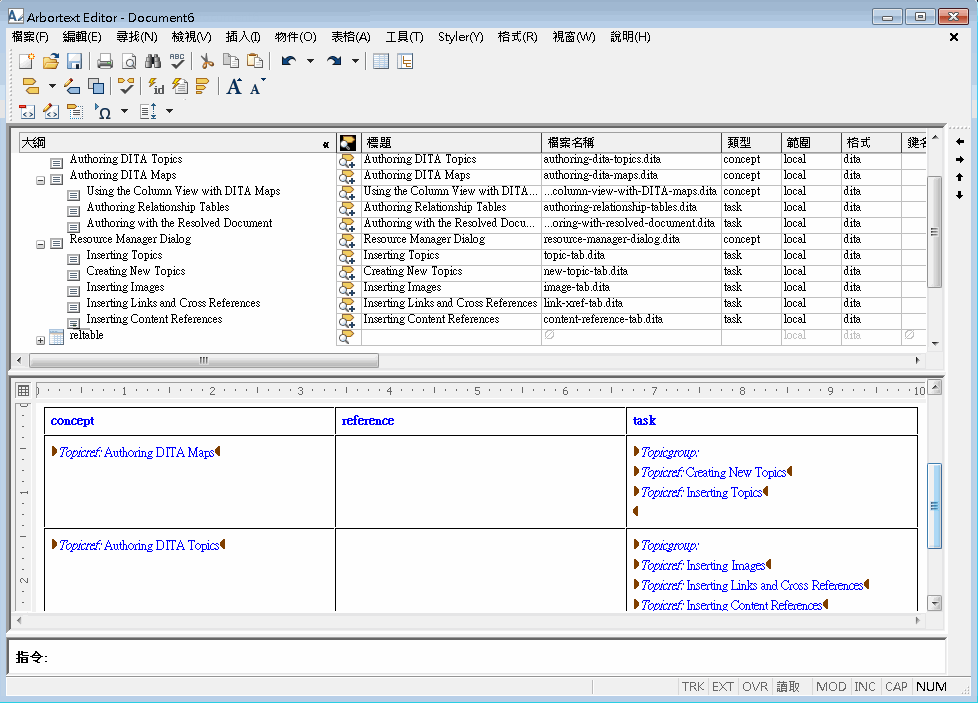Image resolution: width=978 pixels, height=703 pixels.
Task: Click the Open file folder icon
Action: [51, 61]
